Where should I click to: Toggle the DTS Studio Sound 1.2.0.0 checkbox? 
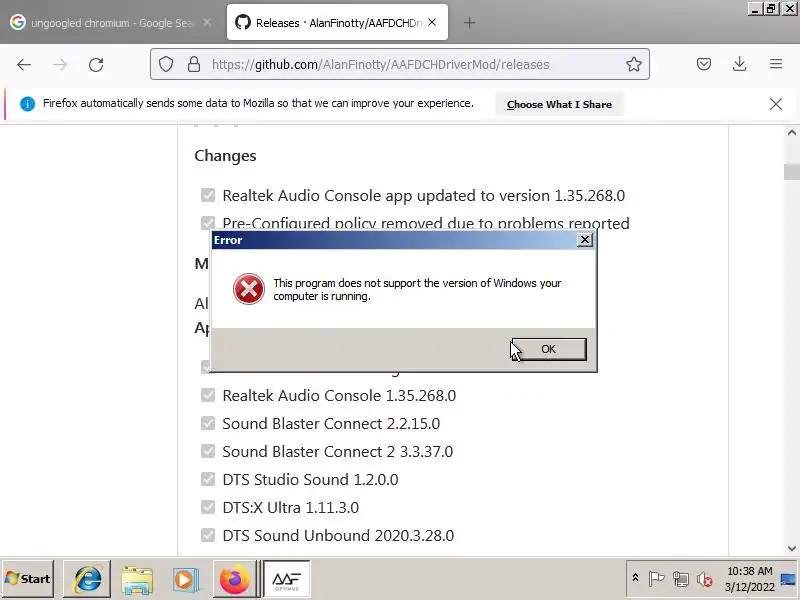coord(208,480)
